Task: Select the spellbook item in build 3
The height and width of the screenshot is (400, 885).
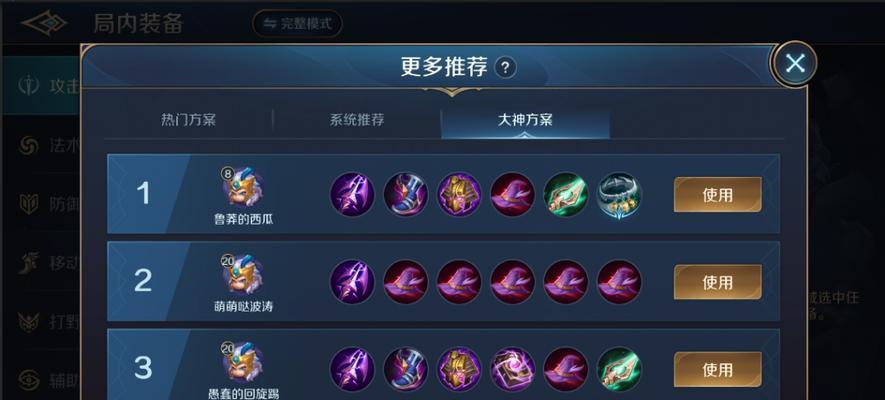Action: (x=512, y=370)
